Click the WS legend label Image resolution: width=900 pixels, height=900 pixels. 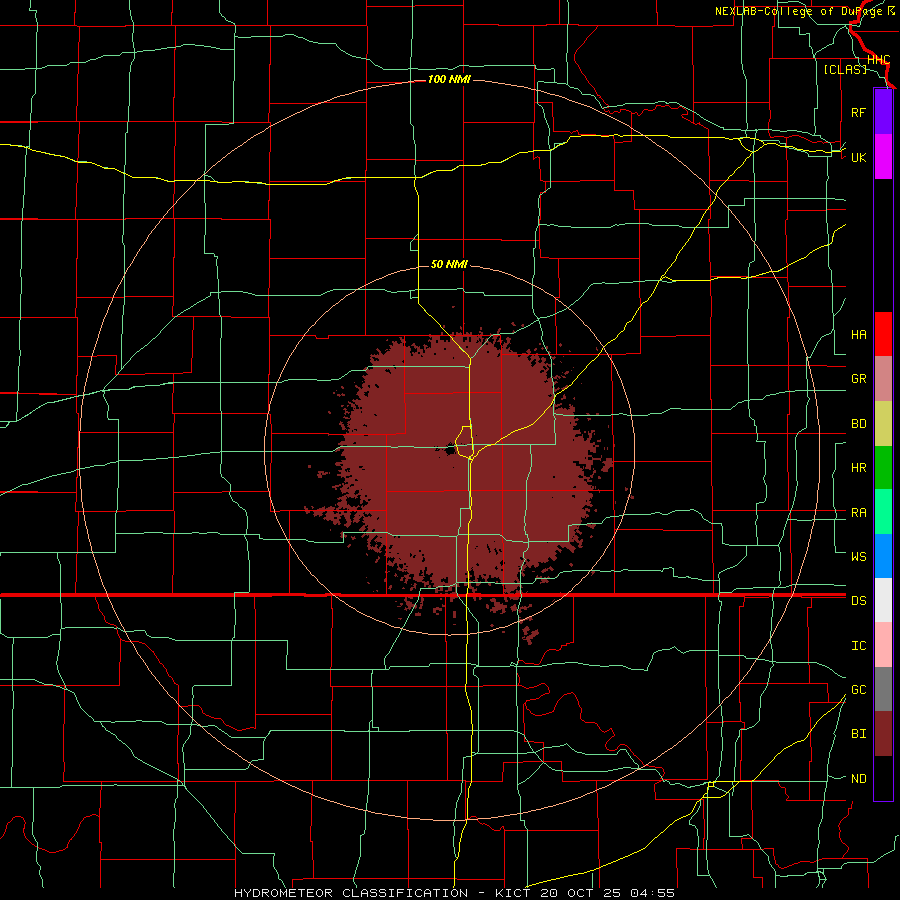tap(859, 557)
